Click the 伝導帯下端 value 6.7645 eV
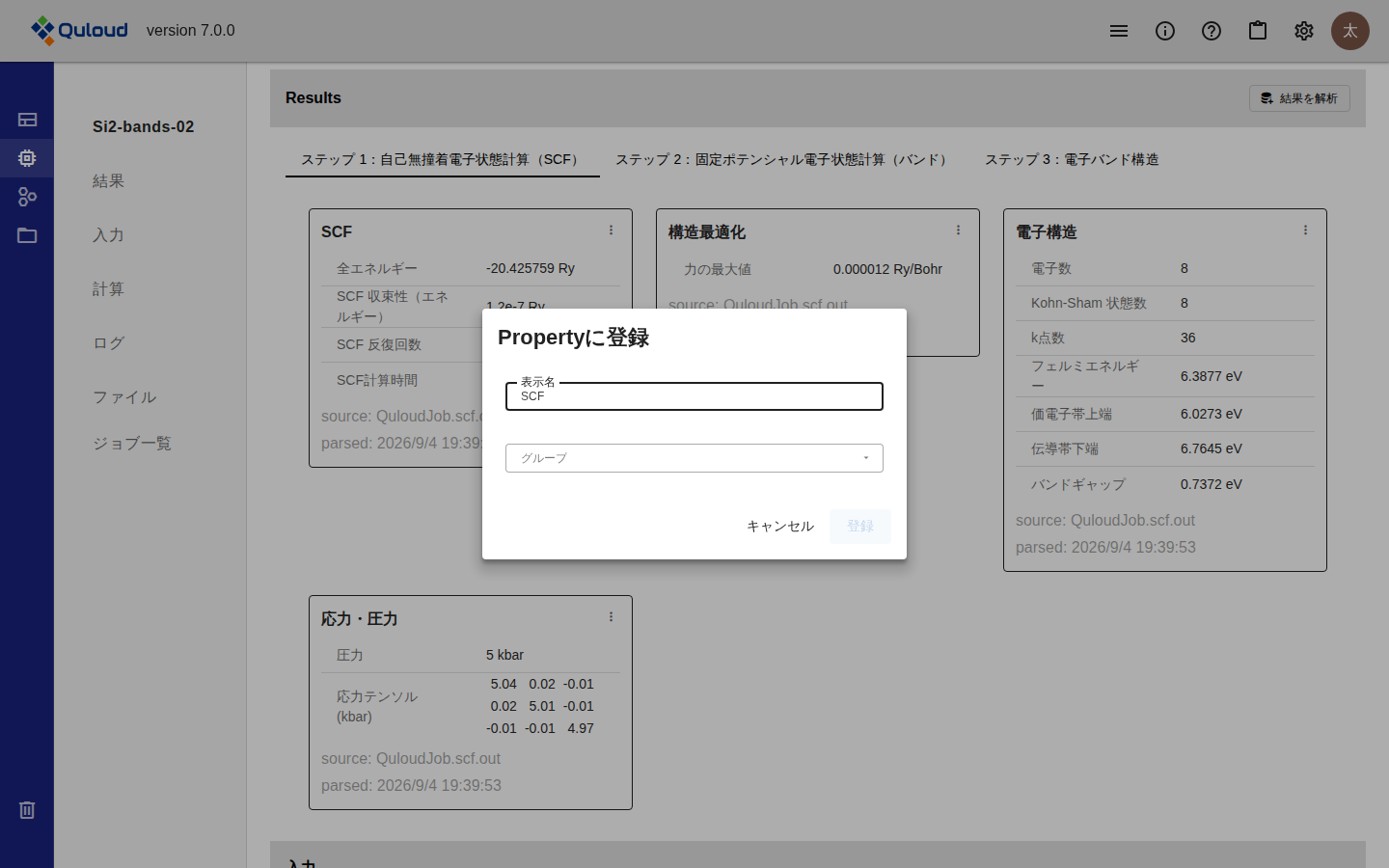The height and width of the screenshot is (868, 1389). pyautogui.click(x=1212, y=448)
